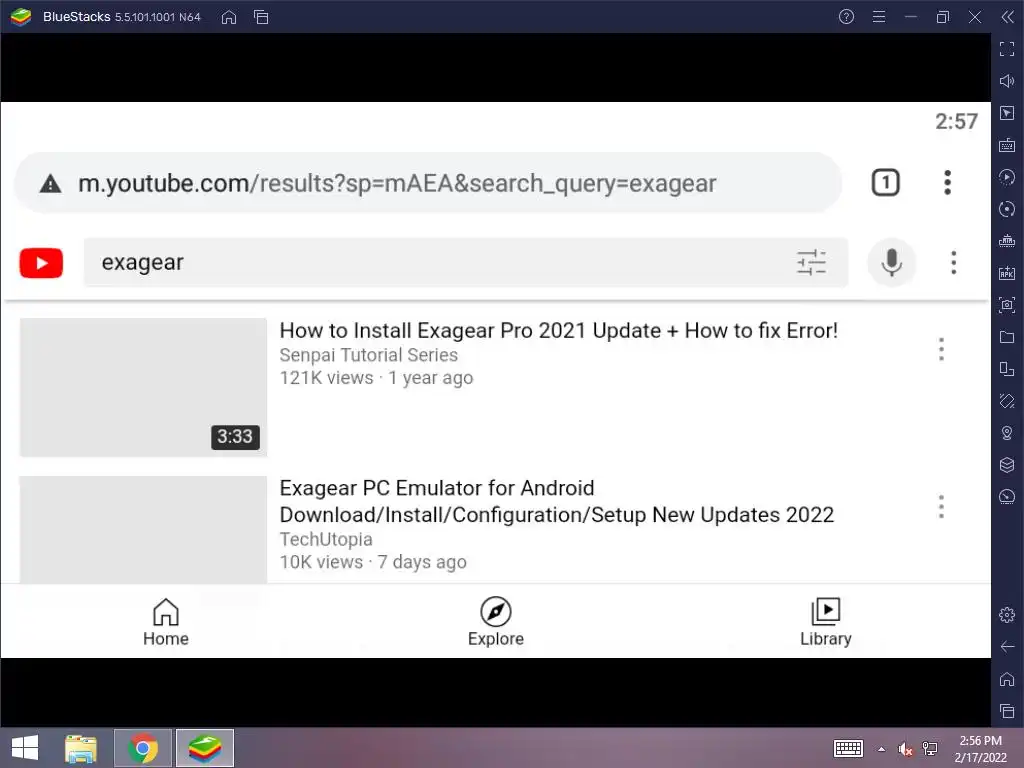The image size is (1024, 768).
Task: Click the Windows Start button
Action: pyautogui.click(x=25, y=748)
